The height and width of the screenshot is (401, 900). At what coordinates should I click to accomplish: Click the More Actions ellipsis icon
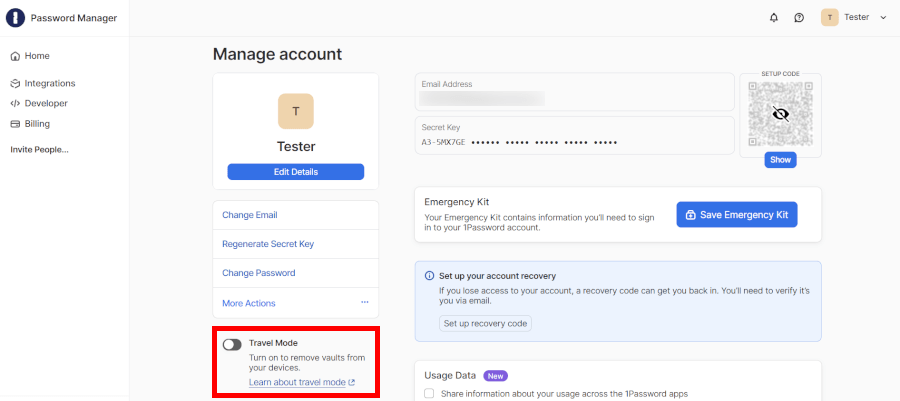click(x=364, y=302)
